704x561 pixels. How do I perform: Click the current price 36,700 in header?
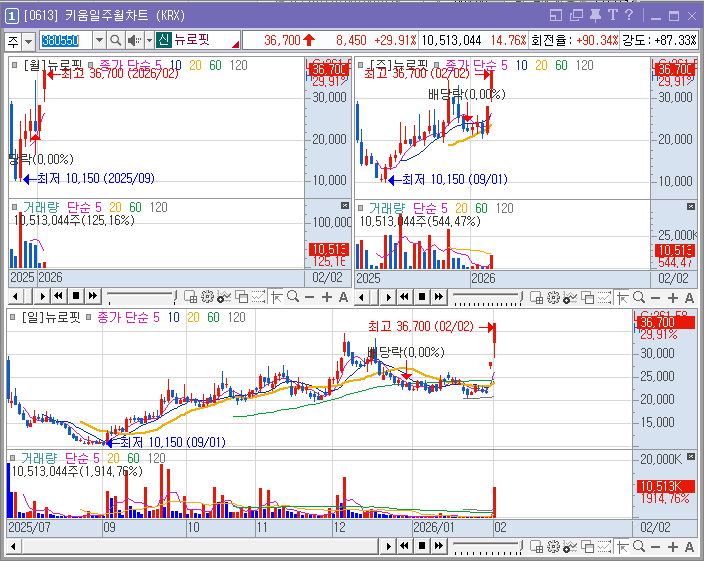tap(282, 41)
